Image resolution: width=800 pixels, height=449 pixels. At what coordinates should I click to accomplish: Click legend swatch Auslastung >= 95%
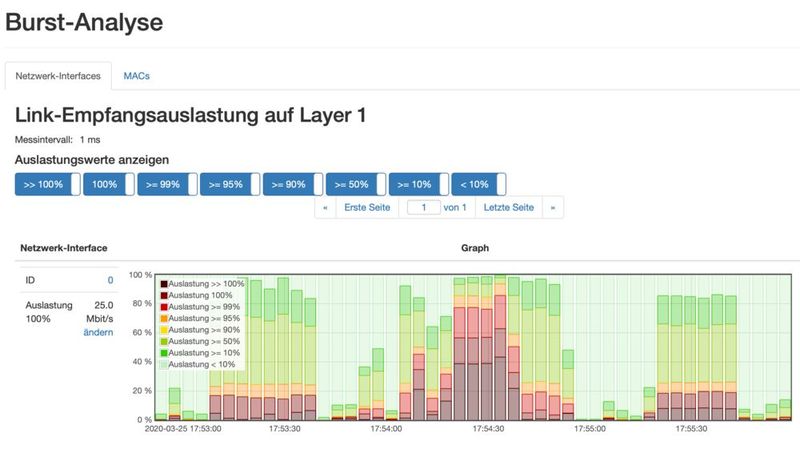pyautogui.click(x=164, y=318)
